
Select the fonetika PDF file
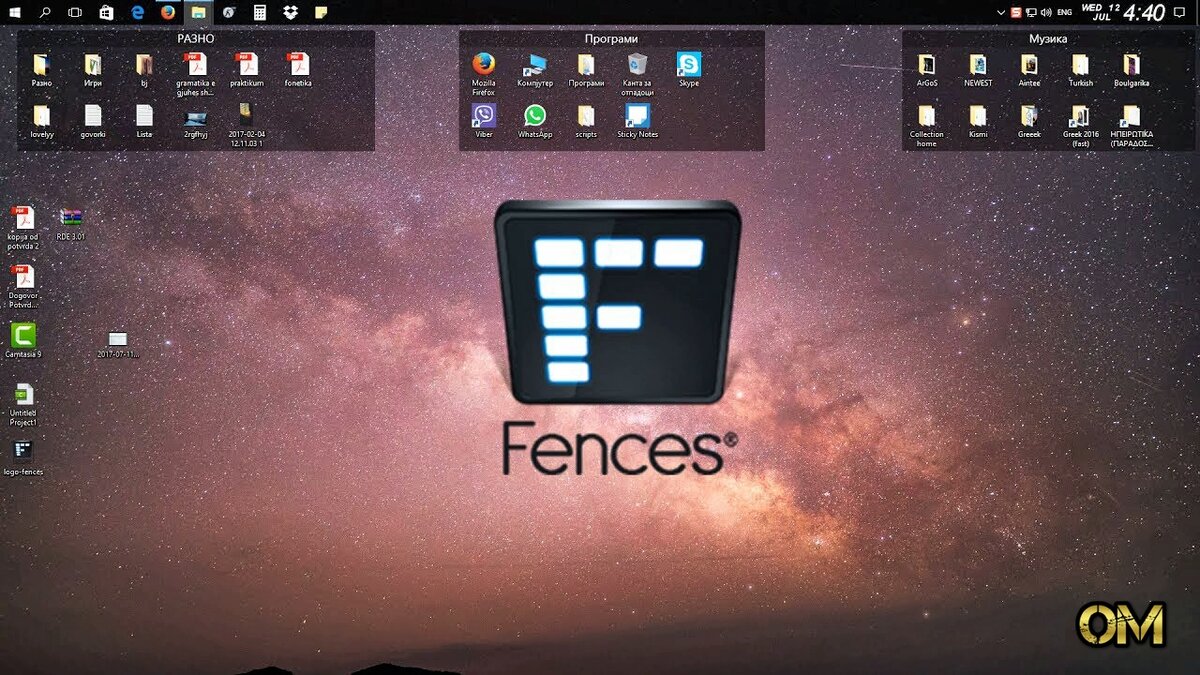pos(298,70)
